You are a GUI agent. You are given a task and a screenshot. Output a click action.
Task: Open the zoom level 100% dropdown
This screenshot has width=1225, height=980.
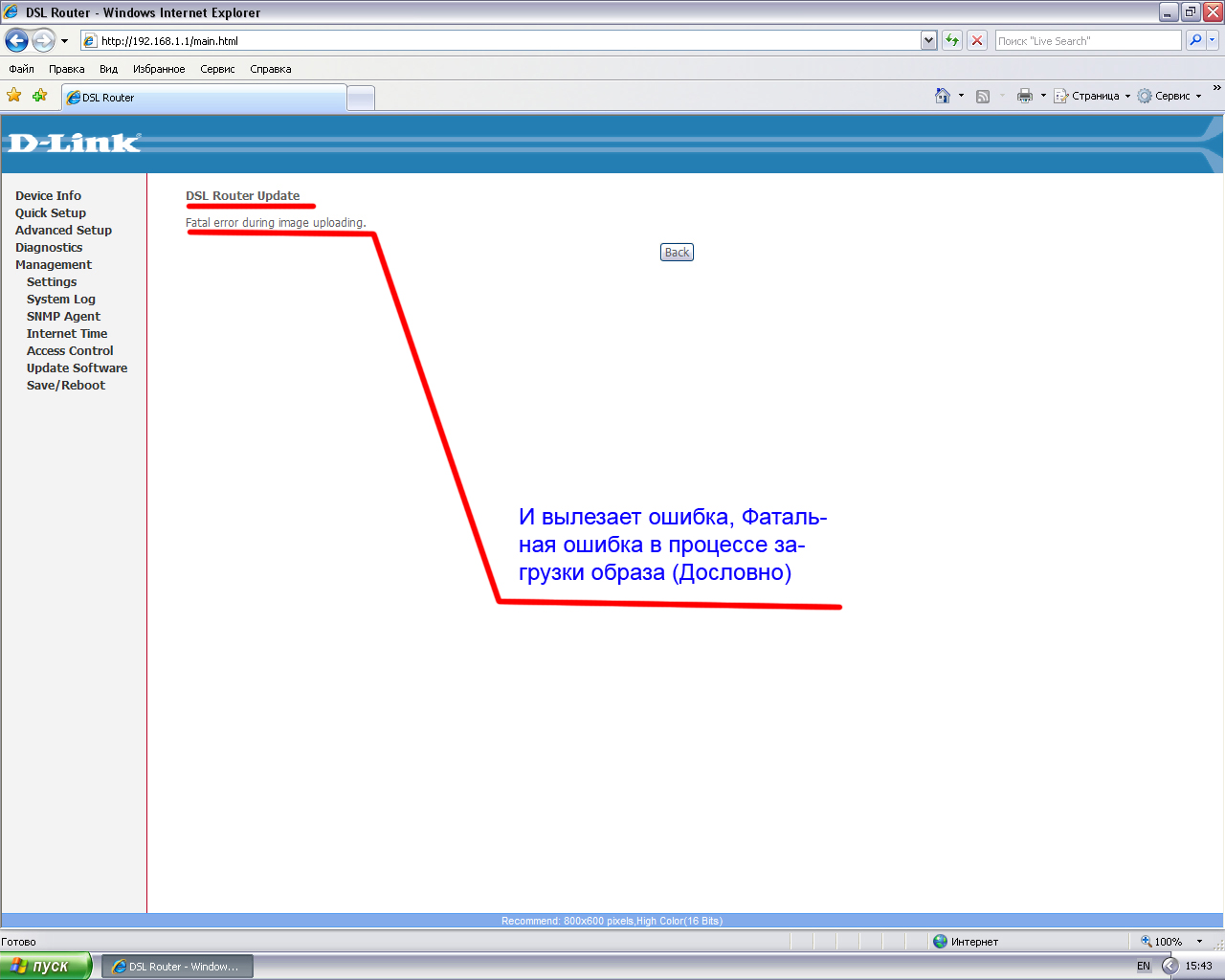1199,942
